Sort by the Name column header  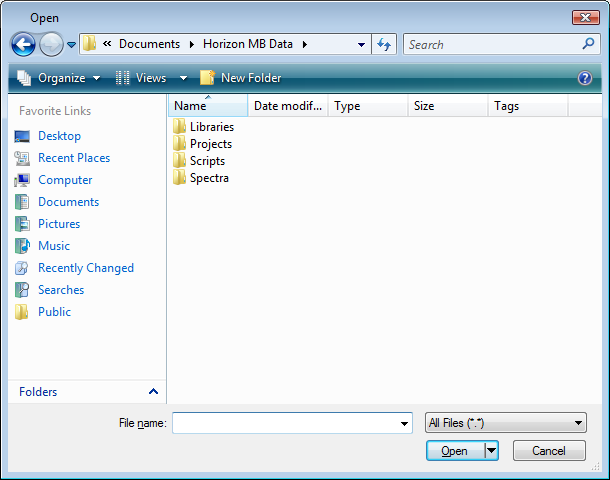206,106
